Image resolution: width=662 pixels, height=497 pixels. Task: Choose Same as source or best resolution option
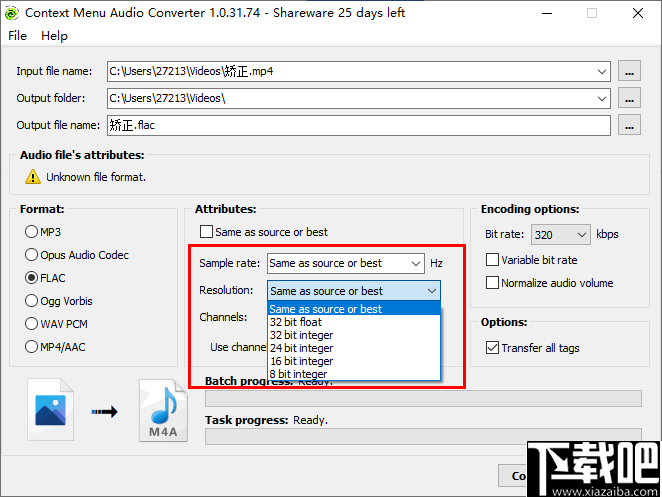tap(354, 309)
